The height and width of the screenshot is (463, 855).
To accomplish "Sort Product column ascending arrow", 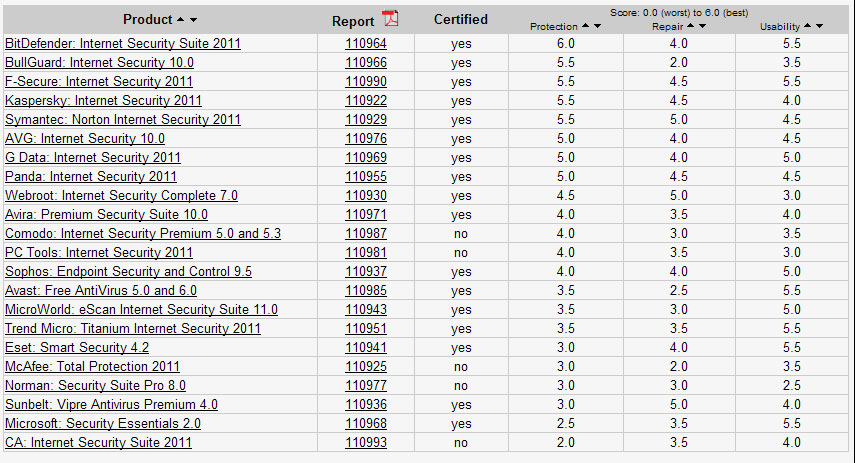I will (180, 20).
